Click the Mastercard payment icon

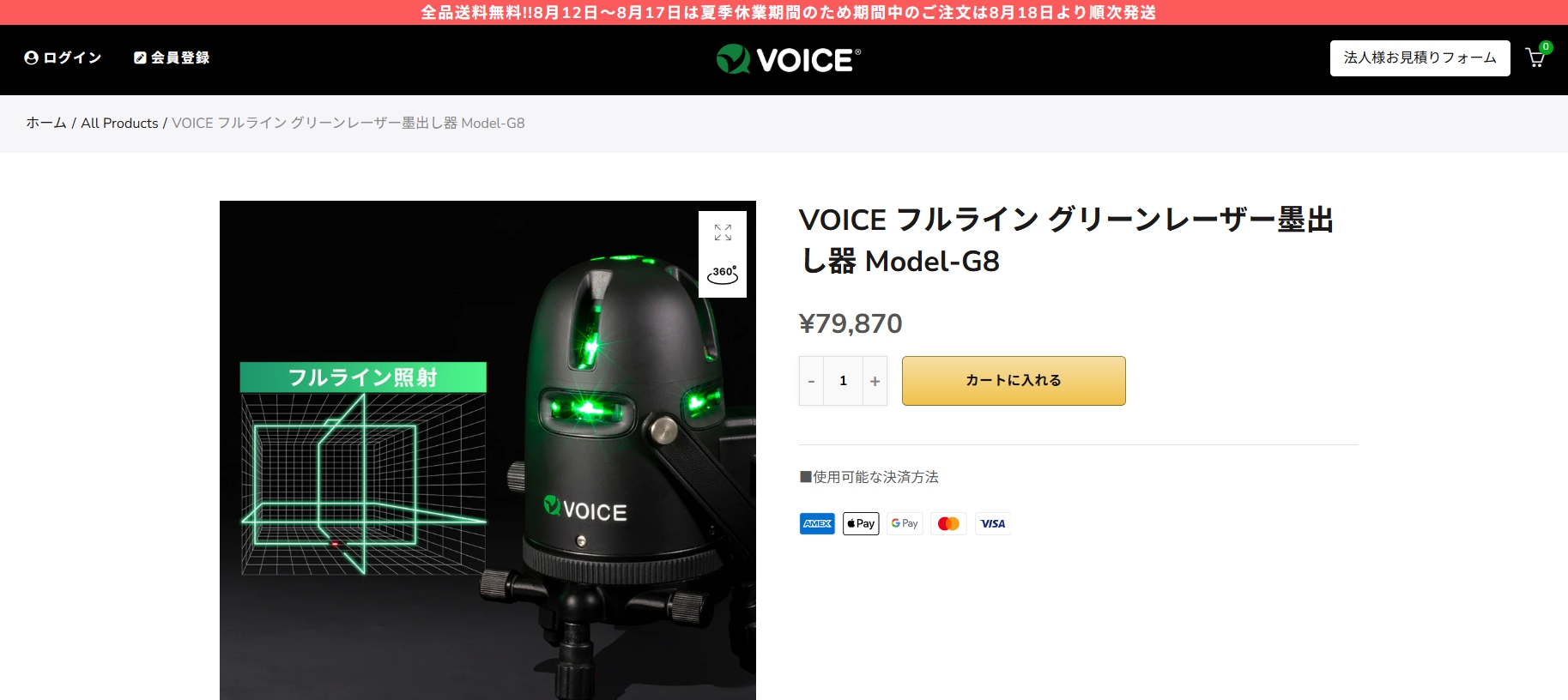(x=948, y=523)
